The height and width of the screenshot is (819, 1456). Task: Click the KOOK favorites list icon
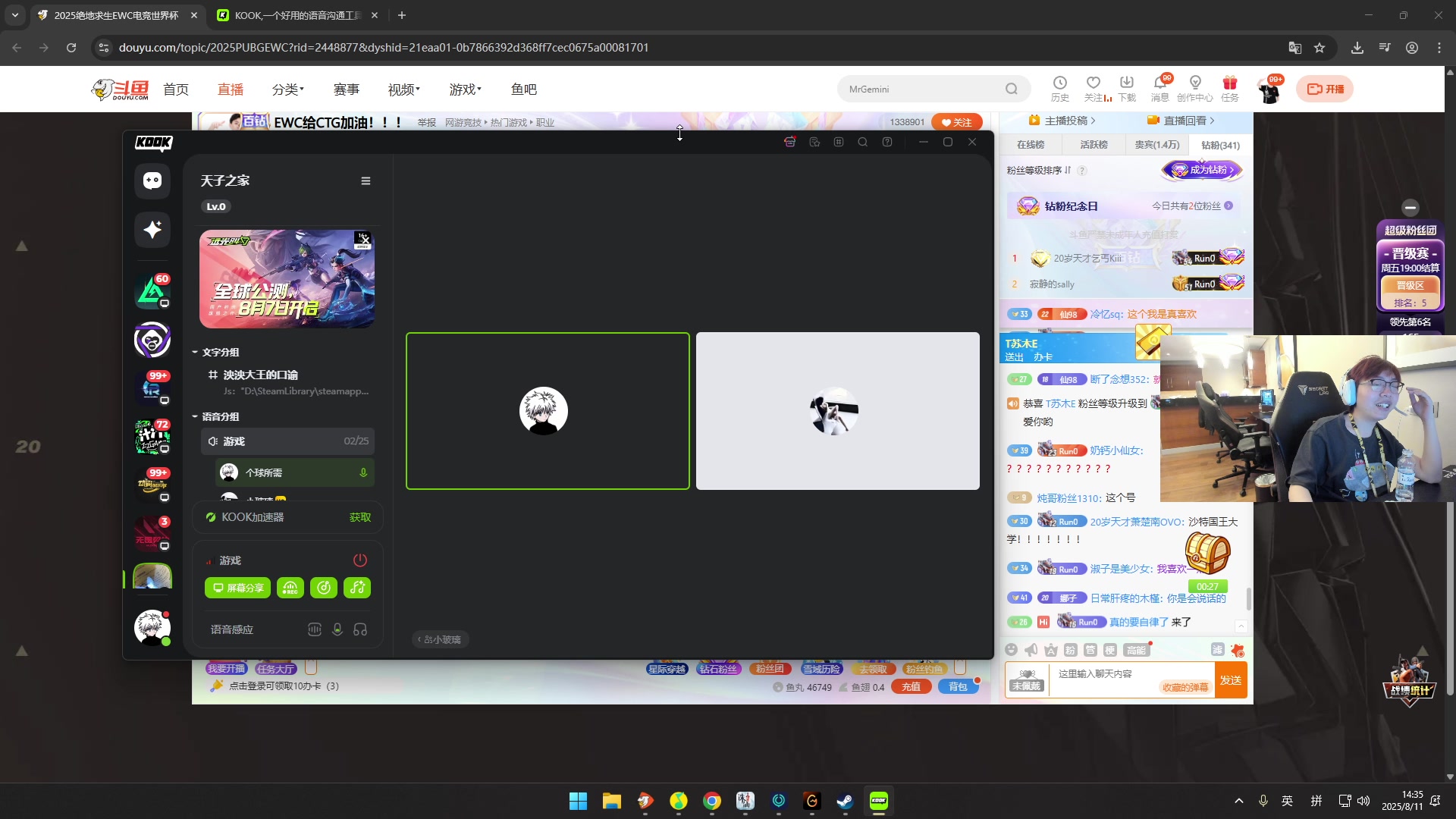pos(814,142)
